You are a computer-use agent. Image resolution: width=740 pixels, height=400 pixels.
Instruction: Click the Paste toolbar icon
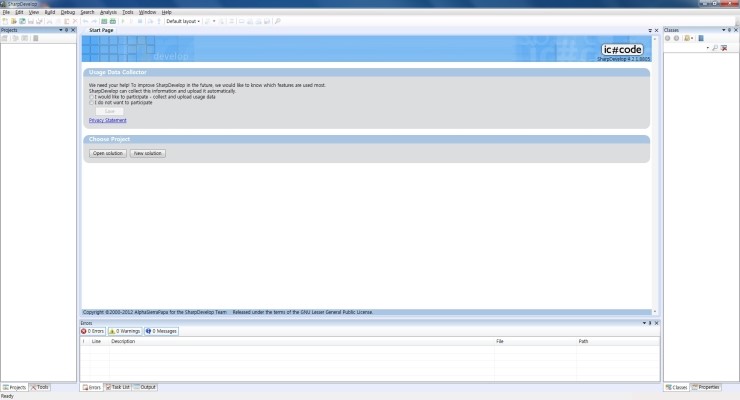coord(67,21)
